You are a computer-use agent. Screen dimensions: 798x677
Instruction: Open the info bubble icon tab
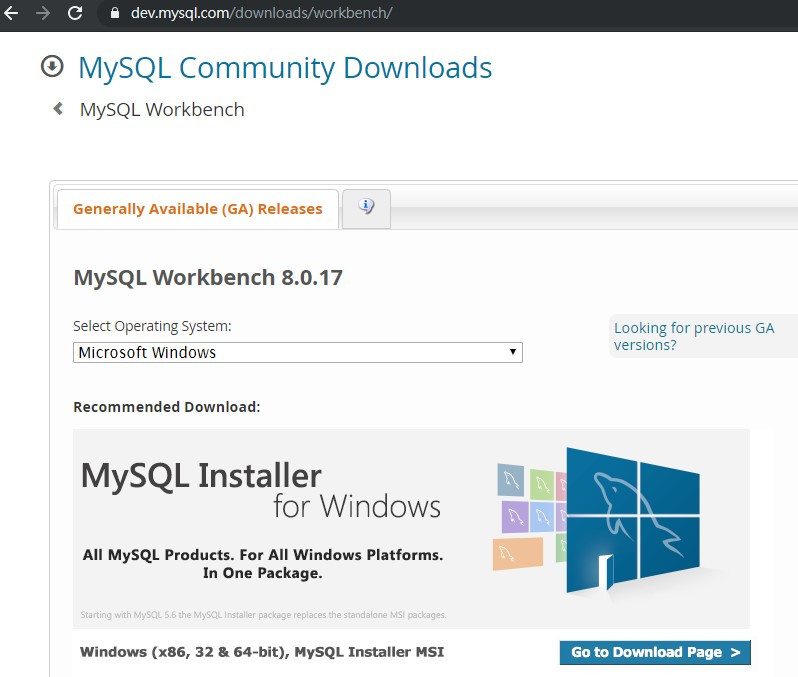point(366,209)
